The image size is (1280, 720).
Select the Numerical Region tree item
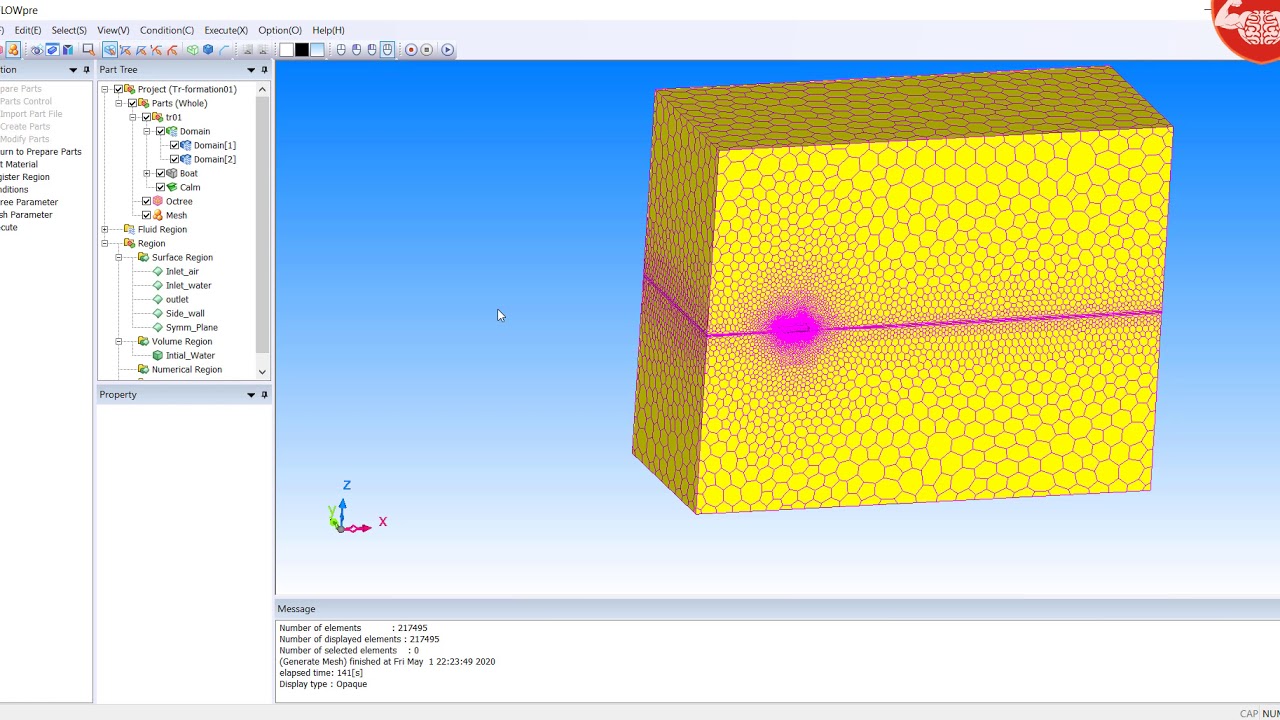(186, 369)
